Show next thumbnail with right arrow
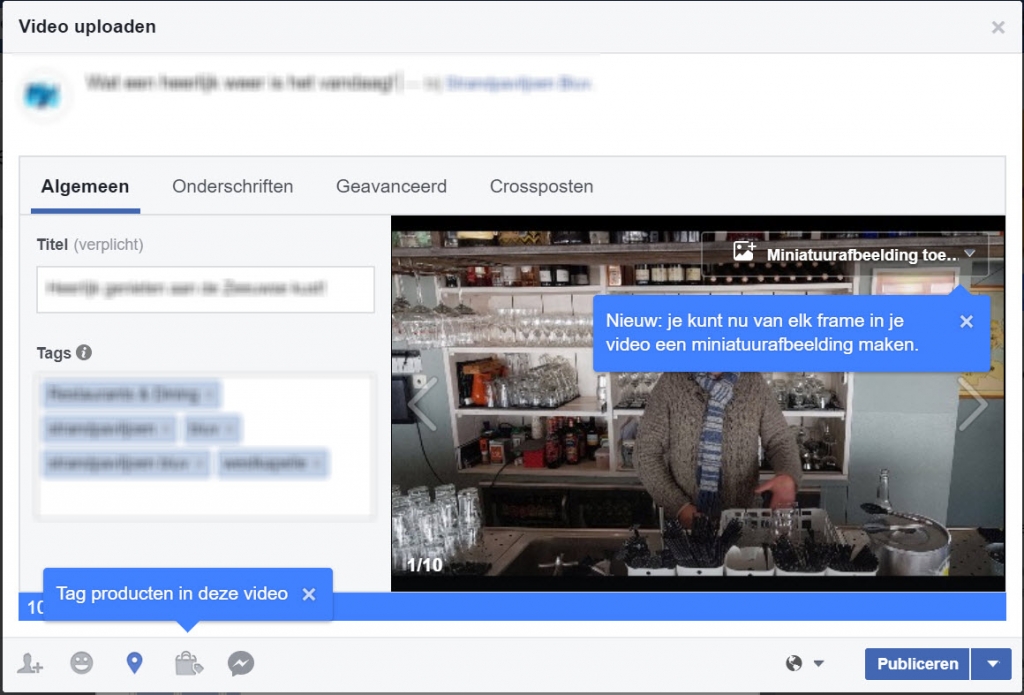Image resolution: width=1024 pixels, height=695 pixels. click(972, 403)
